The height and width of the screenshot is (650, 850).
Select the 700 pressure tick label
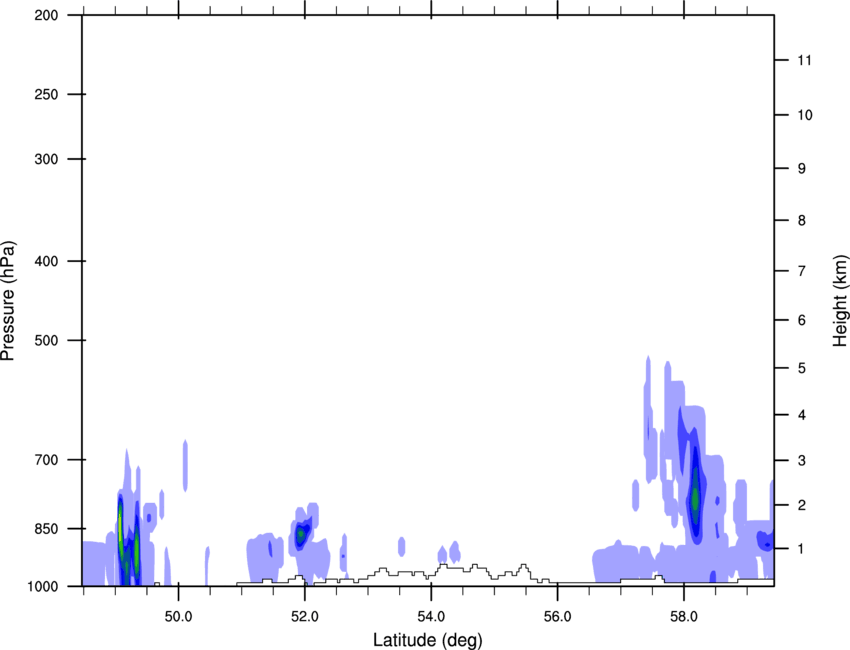[46, 460]
